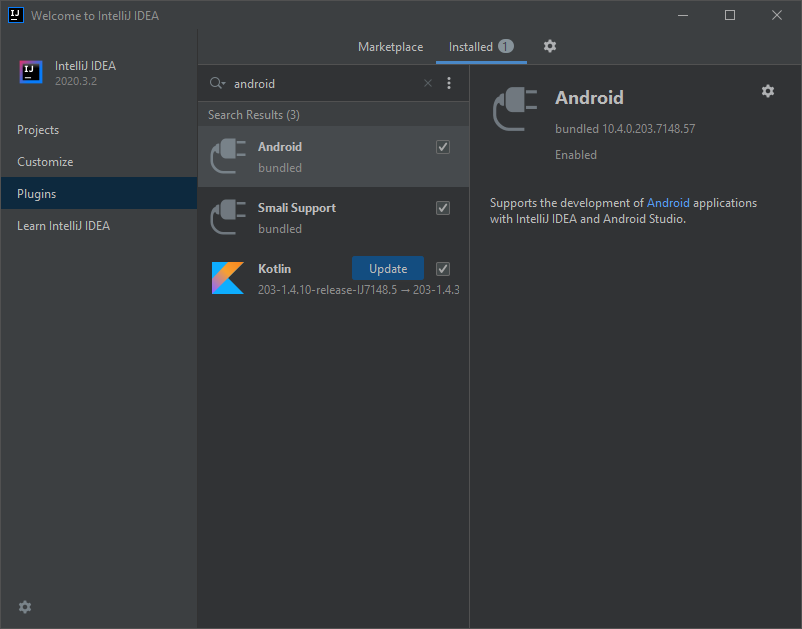This screenshot has height=629, width=802.
Task: Open the Android plugin details gear menu
Action: point(768,91)
